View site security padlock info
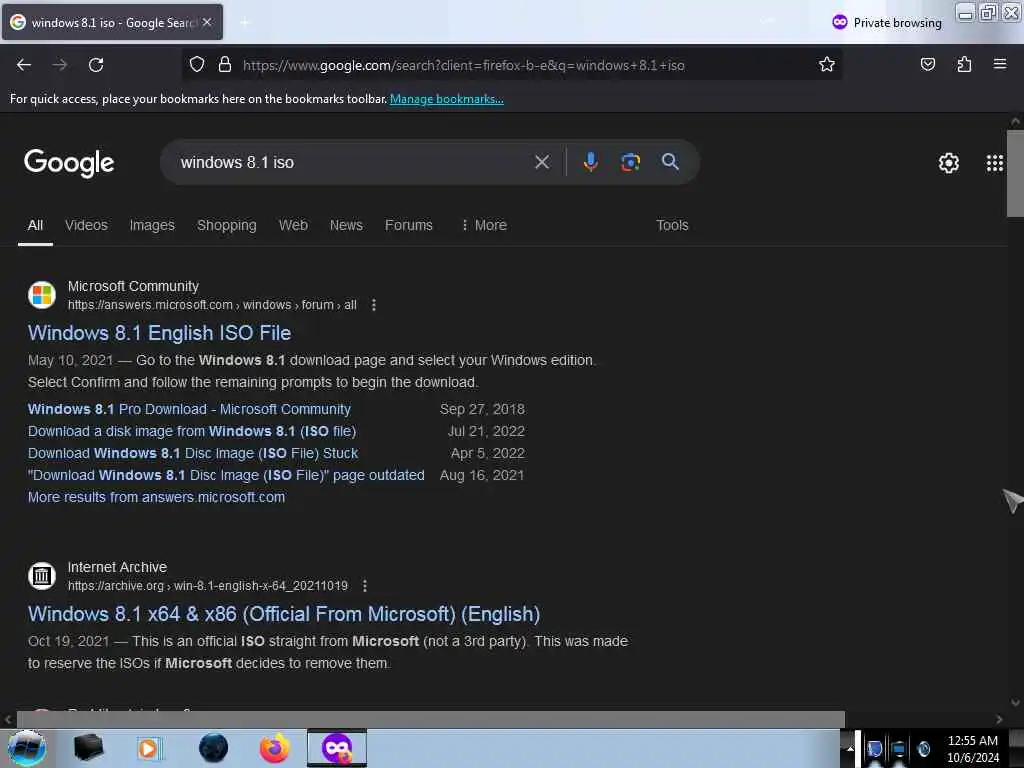1024x768 pixels. tap(225, 65)
